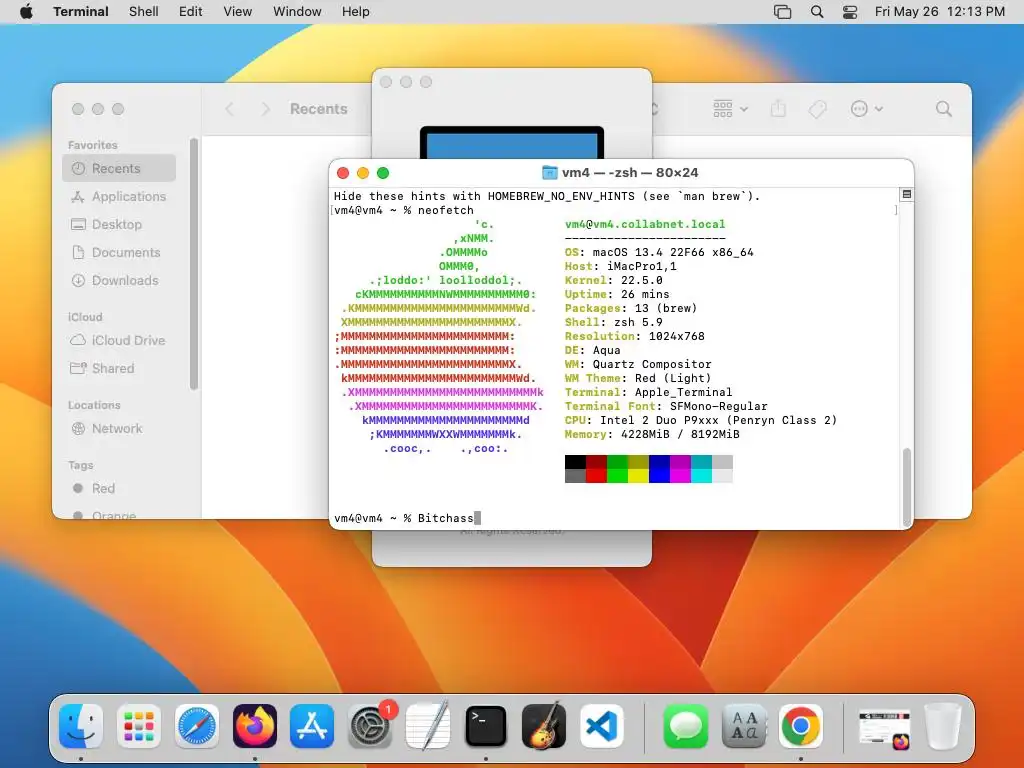
Task: Launch GarageBand from the Dock
Action: [x=544, y=726]
